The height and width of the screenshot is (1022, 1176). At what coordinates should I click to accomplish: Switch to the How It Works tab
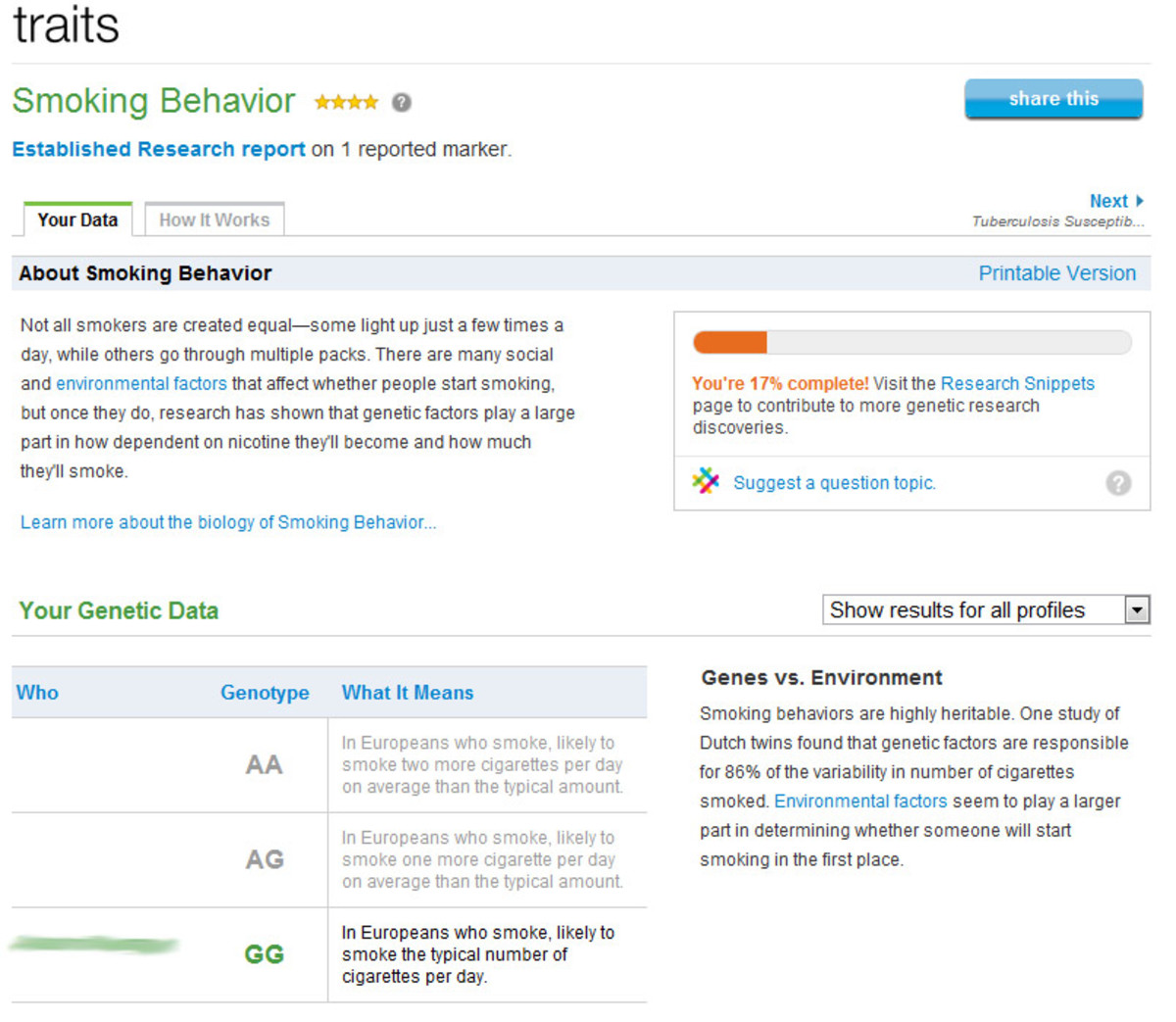(x=214, y=219)
